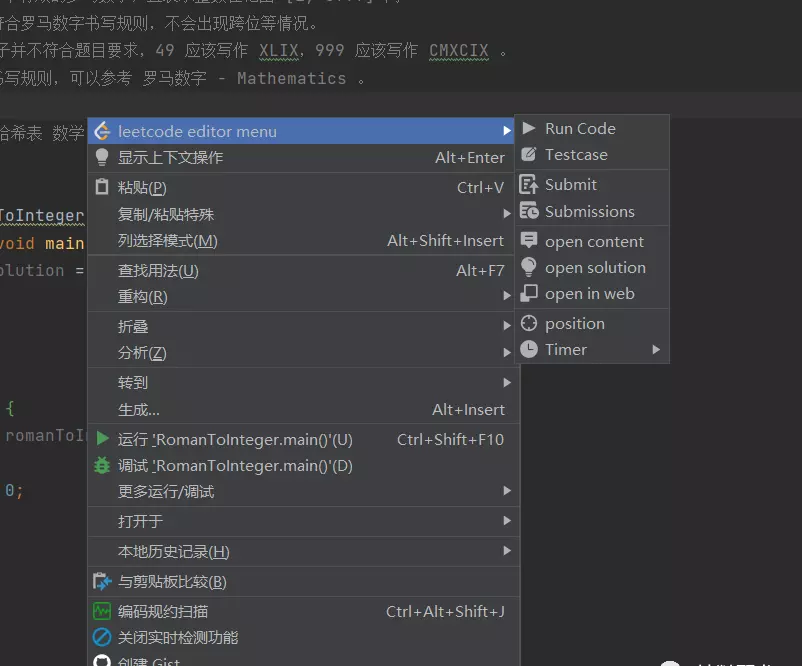Click the compare-with-clipboard icon

[x=102, y=582]
